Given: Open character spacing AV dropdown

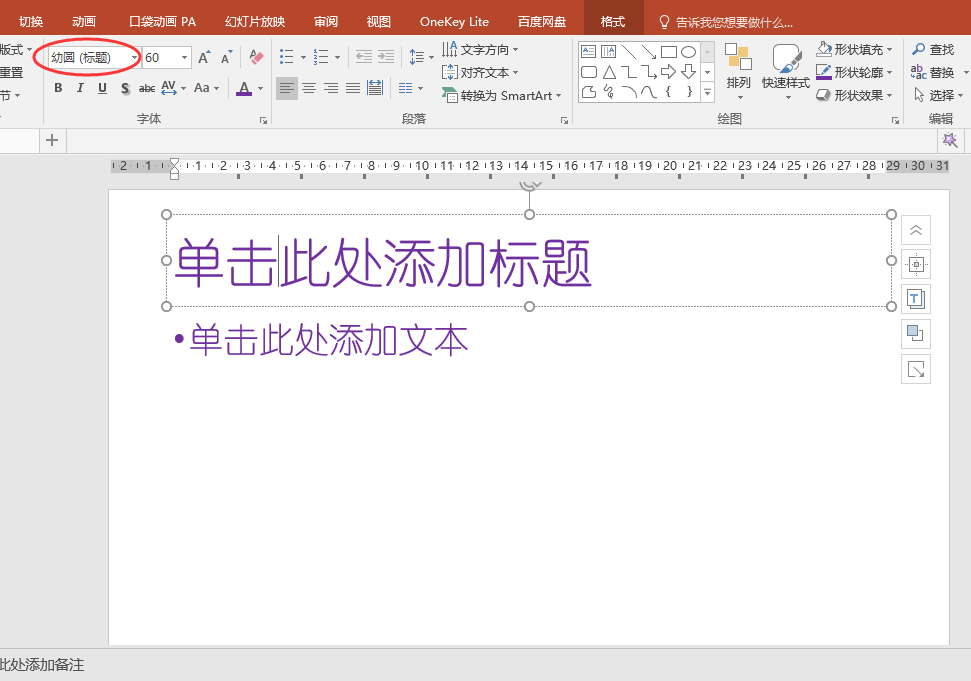Looking at the screenshot, I should [x=173, y=88].
